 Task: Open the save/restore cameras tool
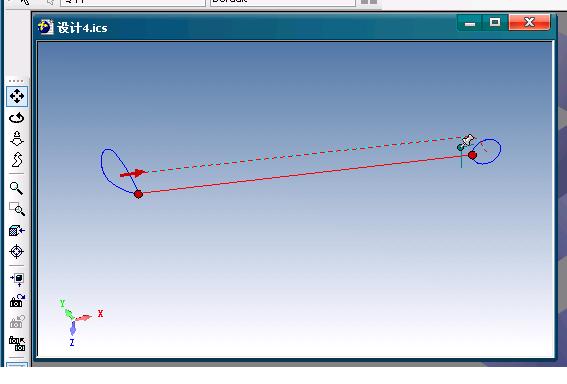click(x=17, y=343)
